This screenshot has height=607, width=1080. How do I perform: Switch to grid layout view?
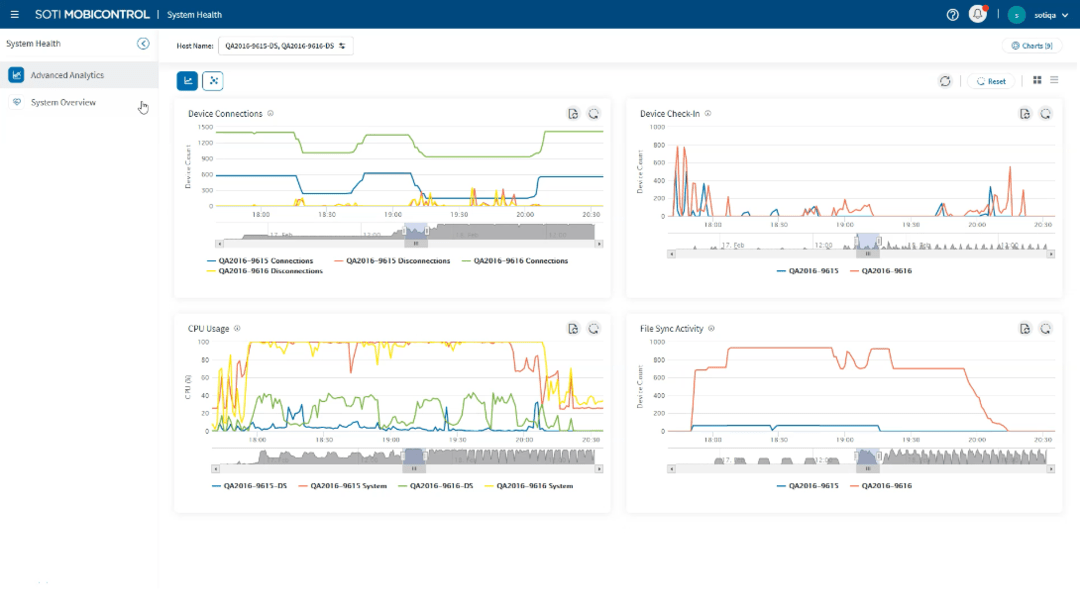click(x=1037, y=80)
